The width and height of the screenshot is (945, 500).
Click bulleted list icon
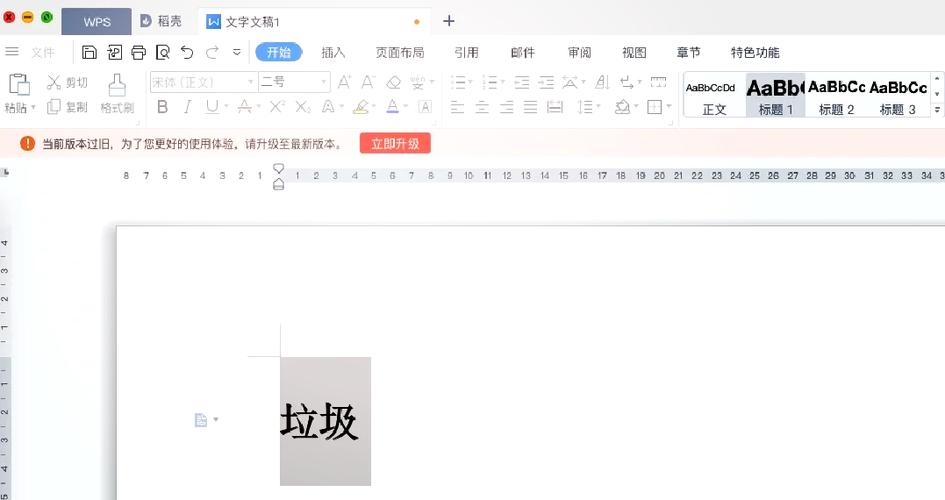459,82
